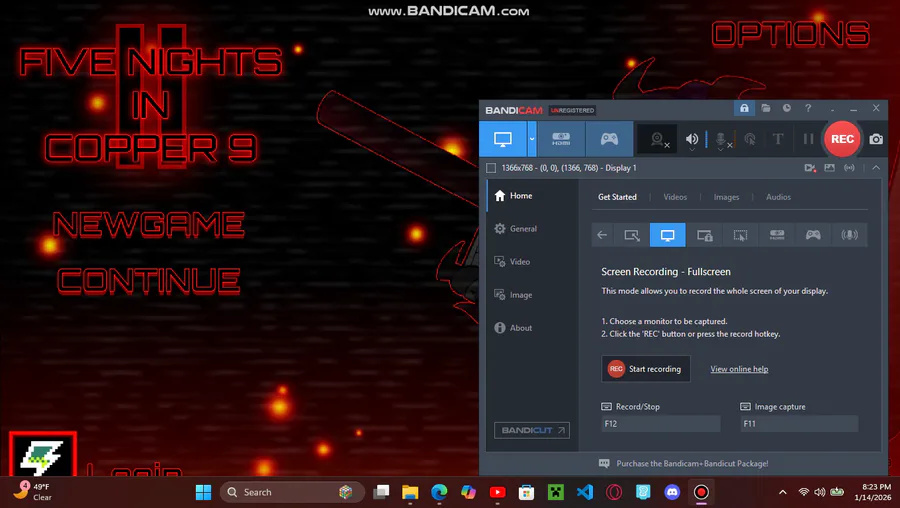The width and height of the screenshot is (900, 508).
Task: Click the pause recording icon
Action: point(808,139)
